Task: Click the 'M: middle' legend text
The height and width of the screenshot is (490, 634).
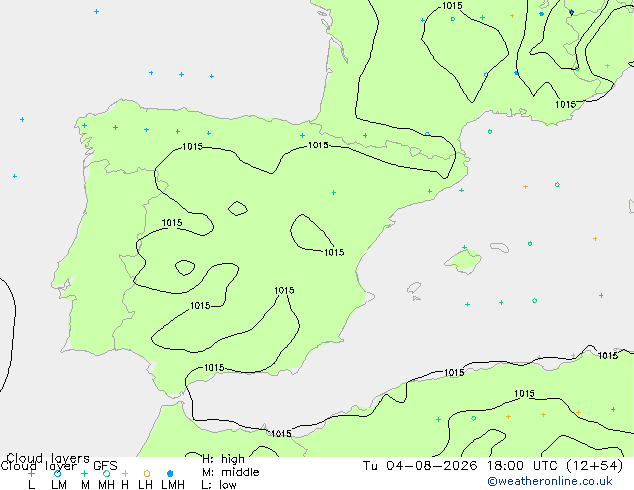Action: tap(230, 472)
